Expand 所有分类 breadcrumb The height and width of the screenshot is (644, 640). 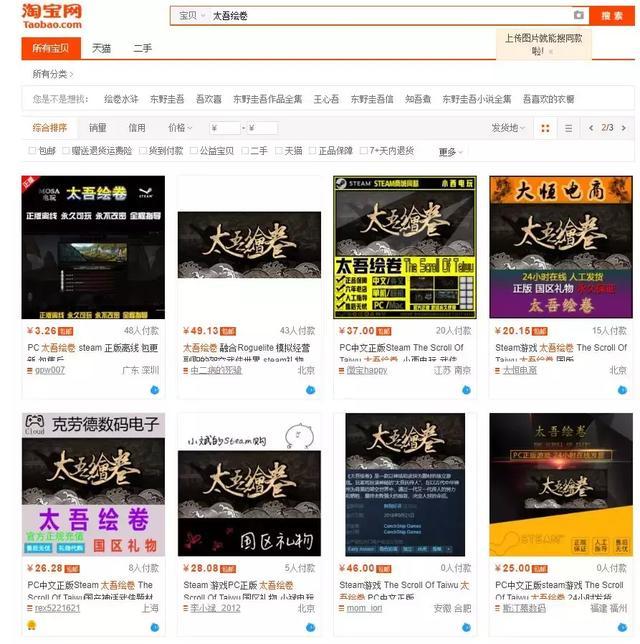tap(53, 74)
